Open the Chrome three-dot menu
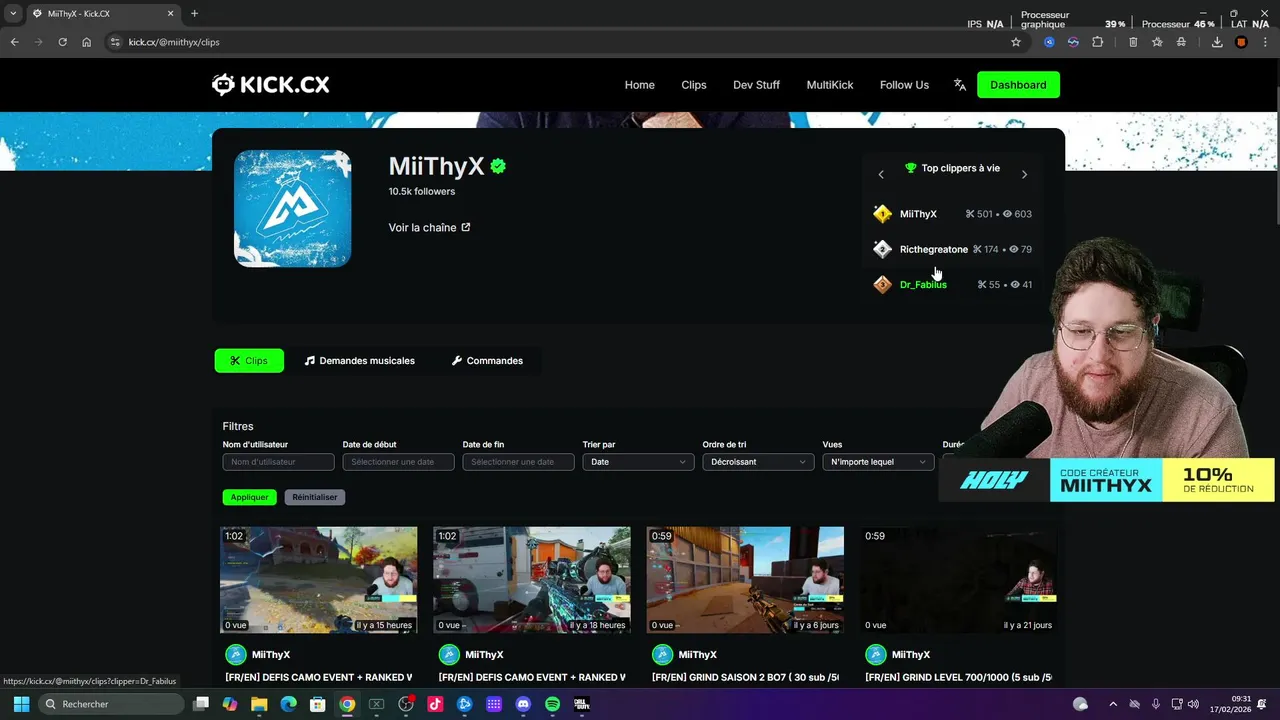This screenshot has width=1280, height=720. coord(1265,42)
